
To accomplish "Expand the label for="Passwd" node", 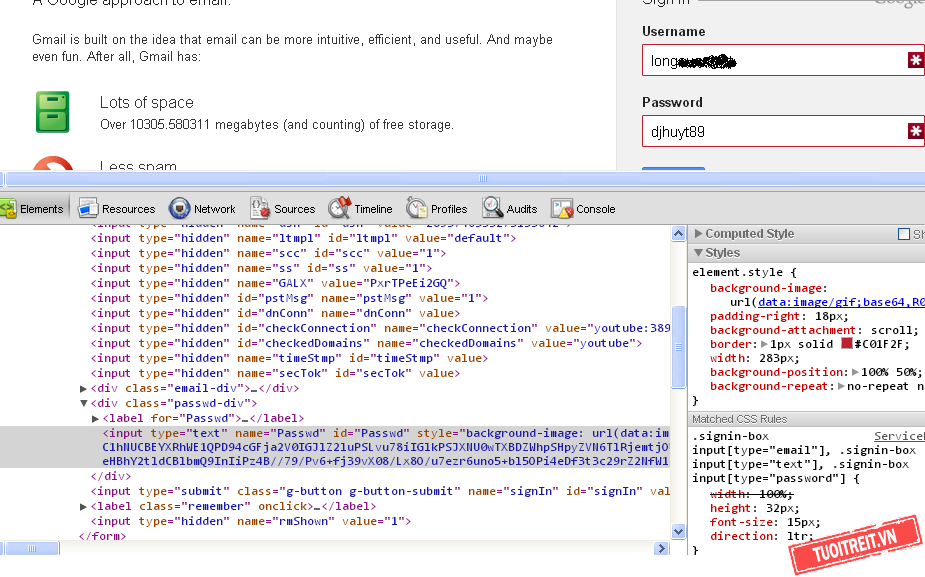I will [x=96, y=418].
